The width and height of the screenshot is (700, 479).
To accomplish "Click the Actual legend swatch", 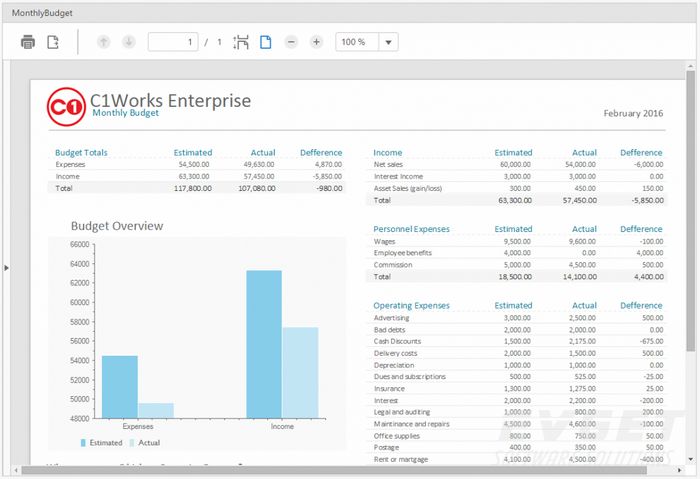I will [x=132, y=443].
